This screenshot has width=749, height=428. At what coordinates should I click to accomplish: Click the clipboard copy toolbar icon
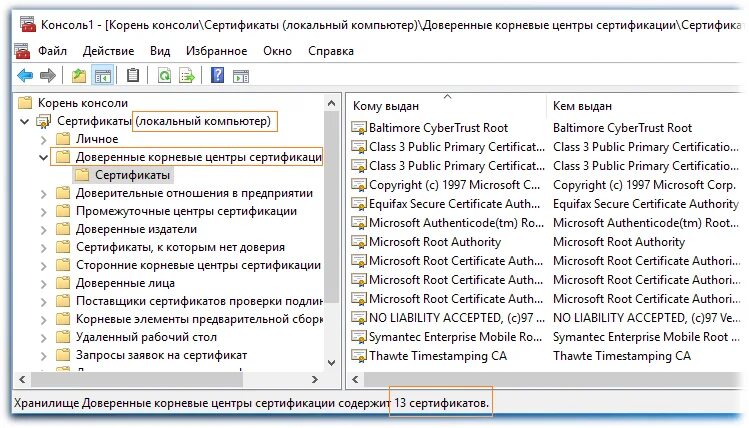133,75
